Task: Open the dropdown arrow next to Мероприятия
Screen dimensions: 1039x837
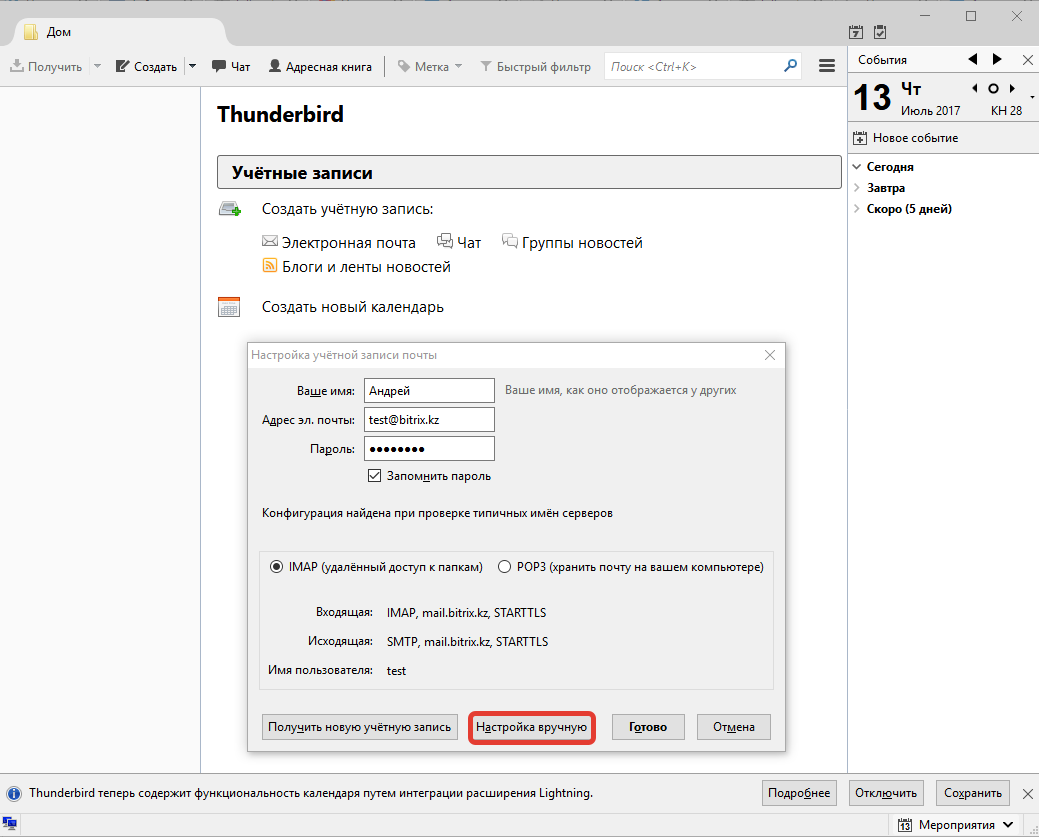Action: [x=1008, y=825]
